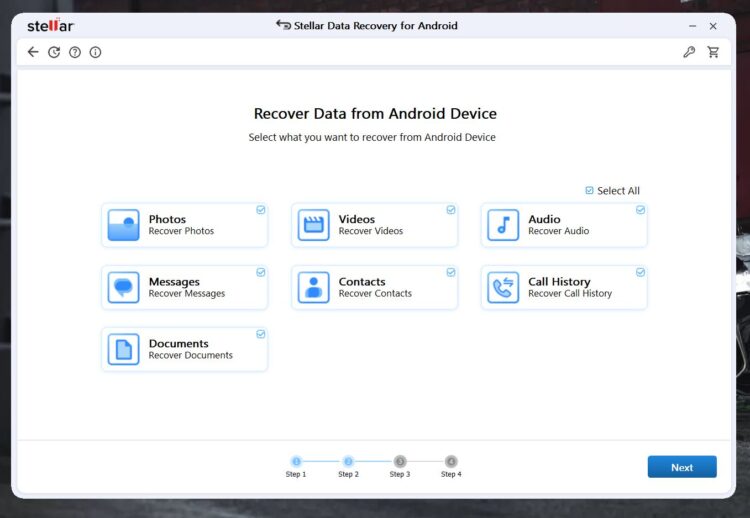Click the Call History phone icon
The width and height of the screenshot is (750, 518).
tap(503, 287)
